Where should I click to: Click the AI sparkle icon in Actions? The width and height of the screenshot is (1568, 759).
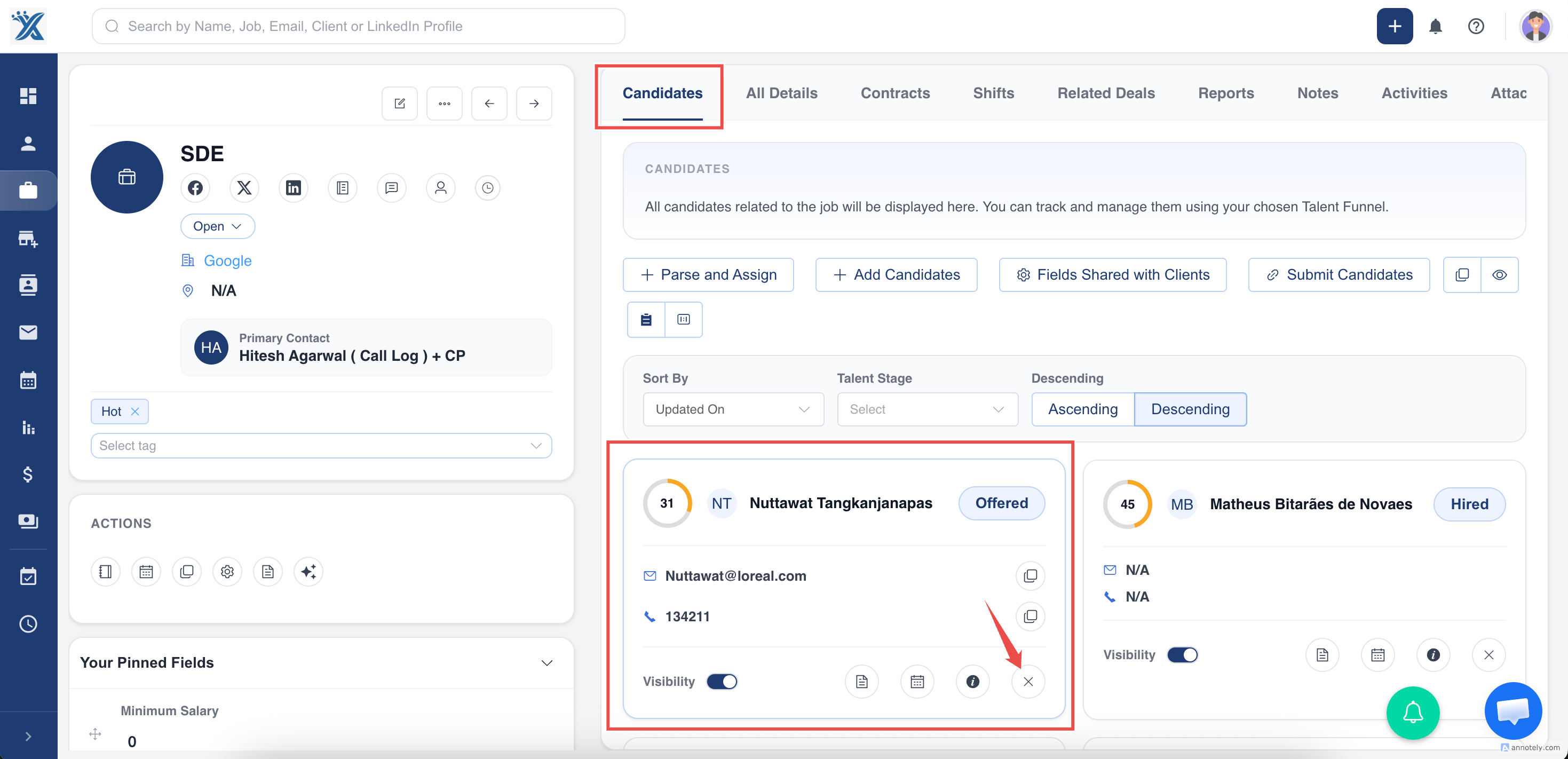308,572
